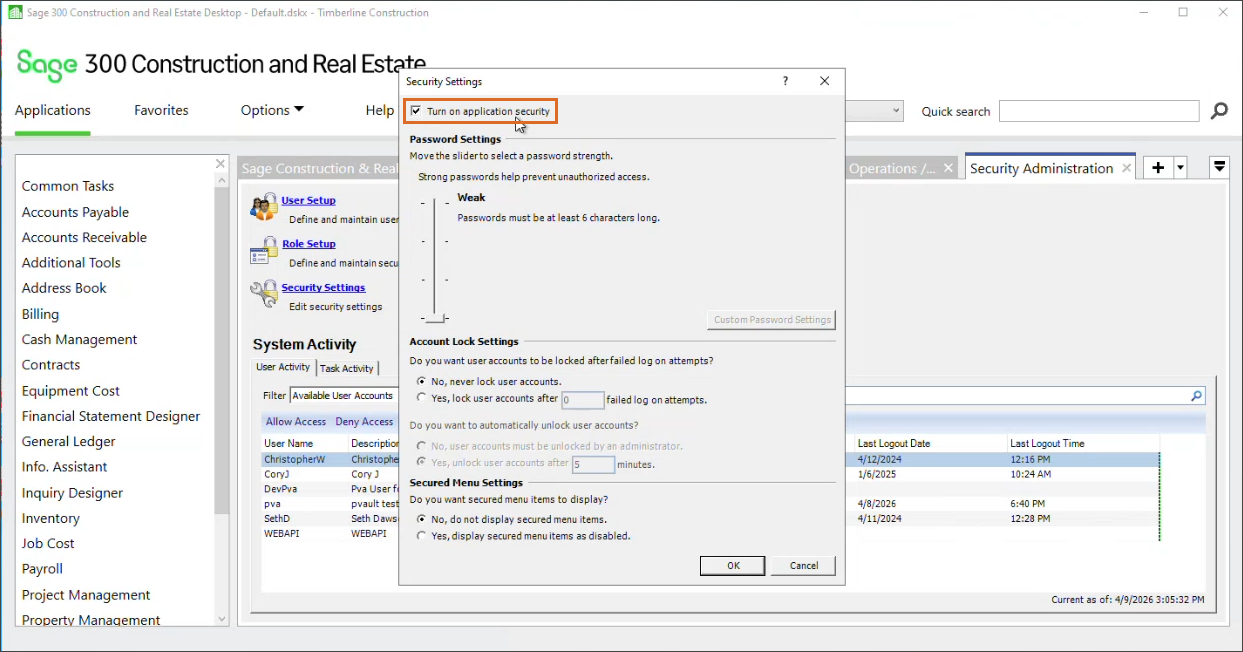This screenshot has width=1243, height=652.
Task: Click the unlock after minutes field
Action: [593, 464]
